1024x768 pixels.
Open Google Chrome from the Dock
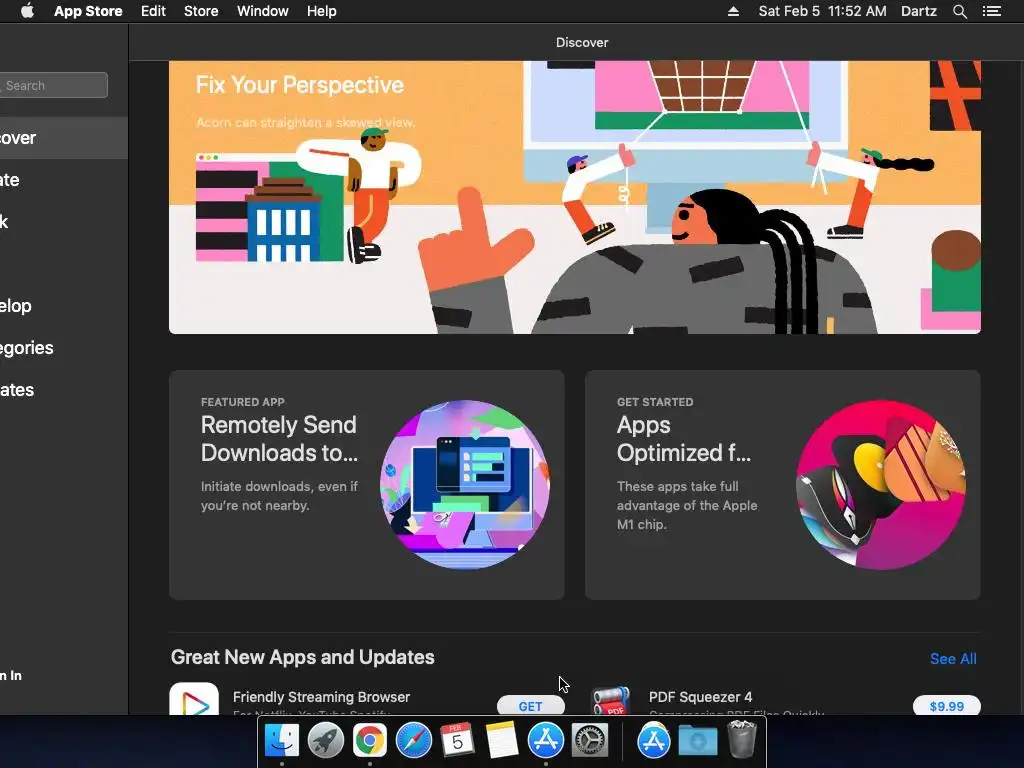[370, 740]
